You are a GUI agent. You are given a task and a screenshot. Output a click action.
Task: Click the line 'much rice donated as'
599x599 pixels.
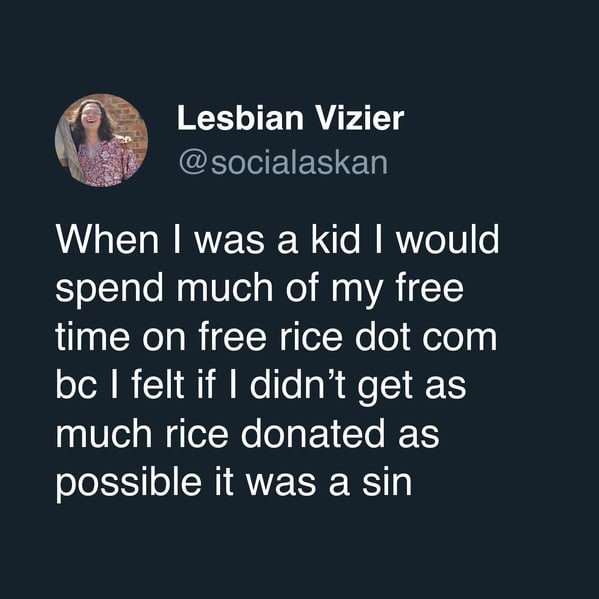pos(248,433)
